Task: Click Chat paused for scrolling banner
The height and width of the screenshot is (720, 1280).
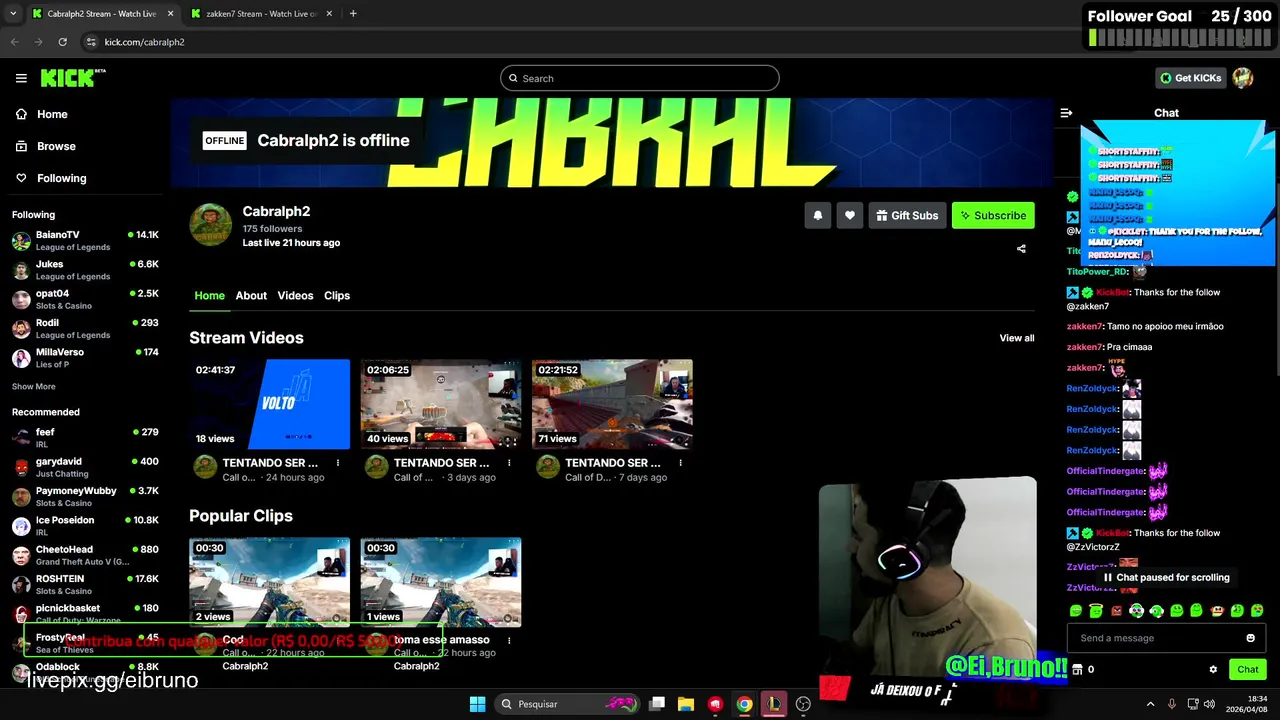Action: coord(1166,577)
